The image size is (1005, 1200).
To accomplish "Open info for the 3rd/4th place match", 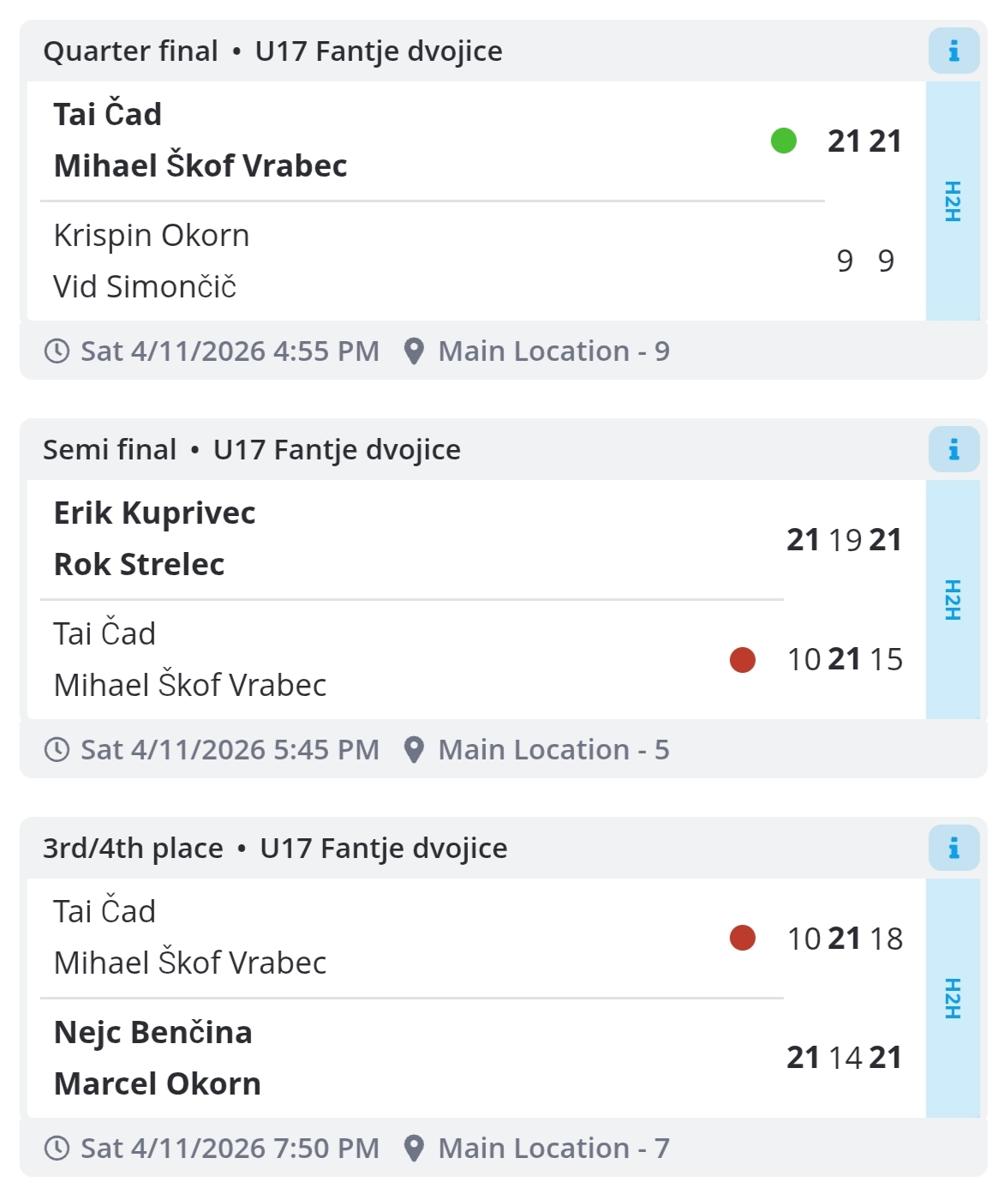I will pos(953,848).
